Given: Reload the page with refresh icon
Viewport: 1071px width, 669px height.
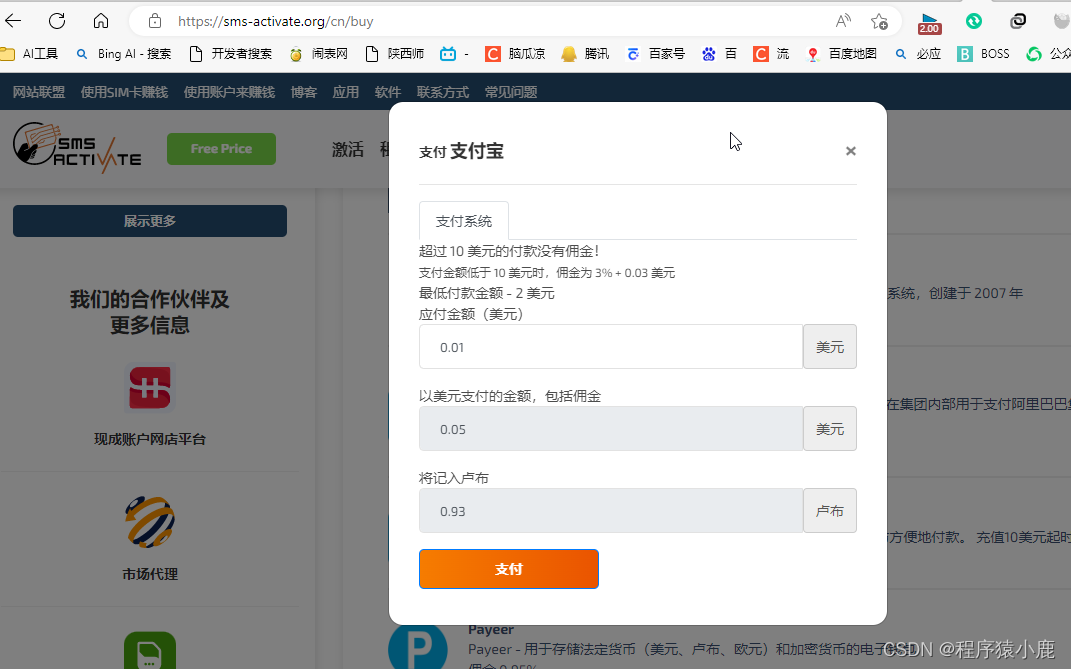Looking at the screenshot, I should [57, 21].
